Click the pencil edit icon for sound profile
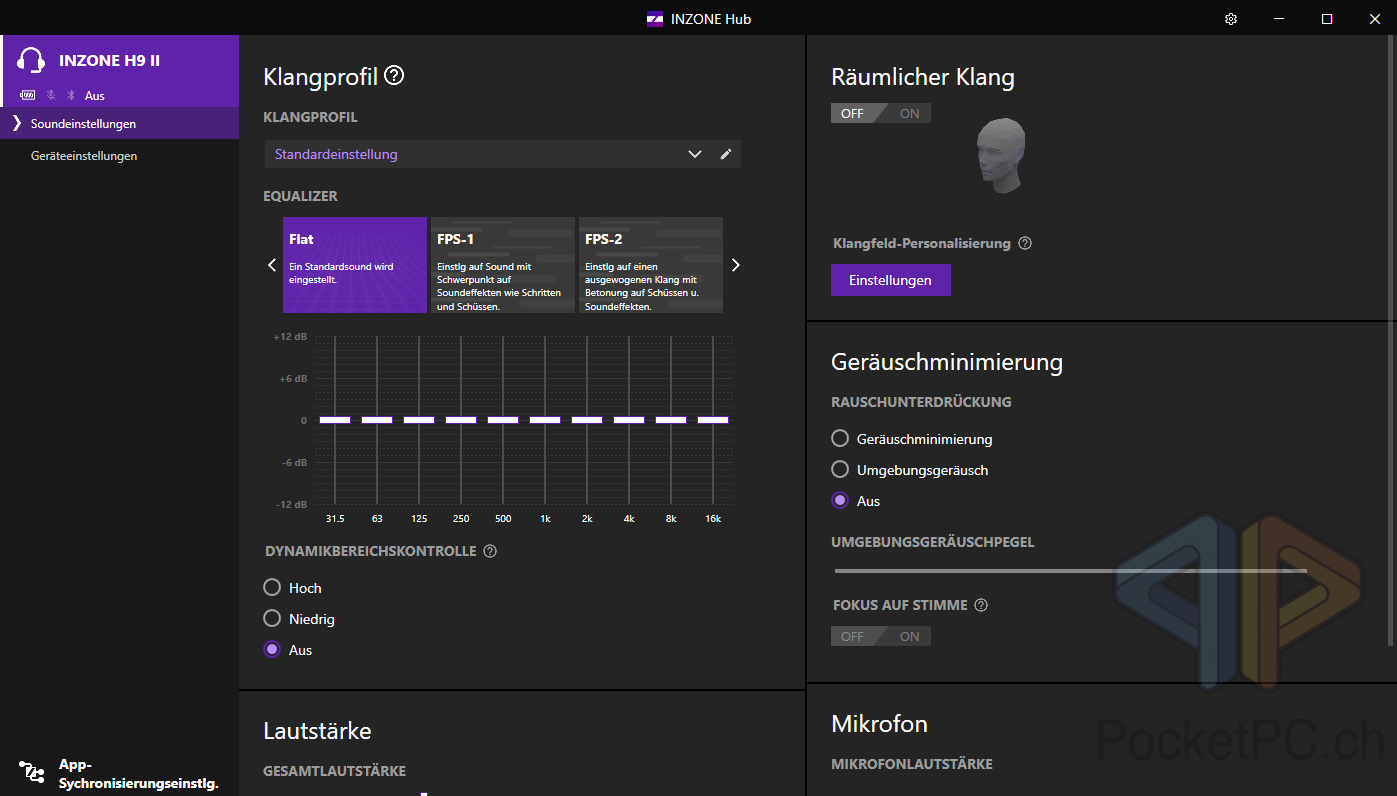The width and height of the screenshot is (1397, 796). point(726,154)
